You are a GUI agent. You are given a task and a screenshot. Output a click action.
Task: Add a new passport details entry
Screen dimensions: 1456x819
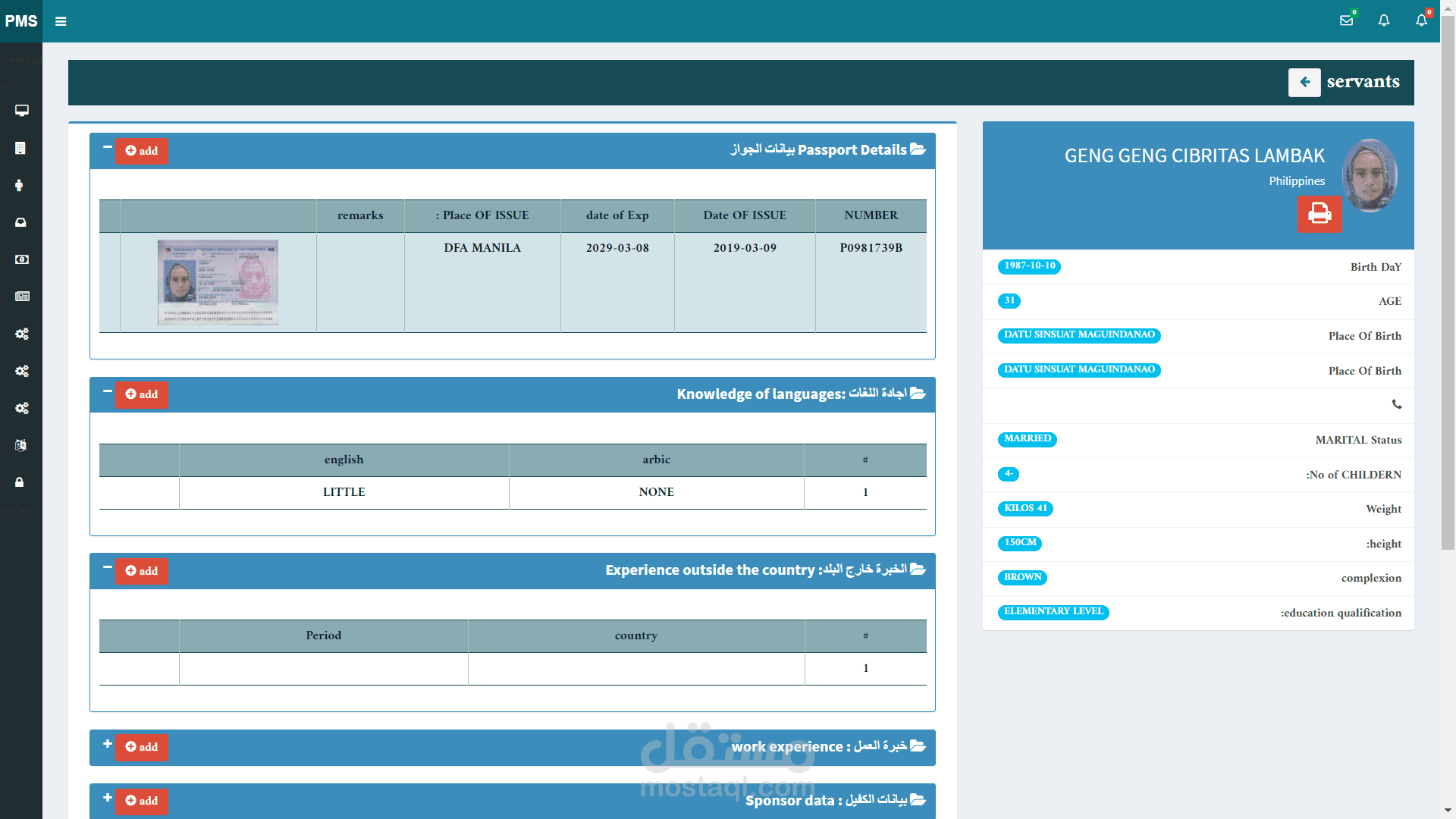142,151
